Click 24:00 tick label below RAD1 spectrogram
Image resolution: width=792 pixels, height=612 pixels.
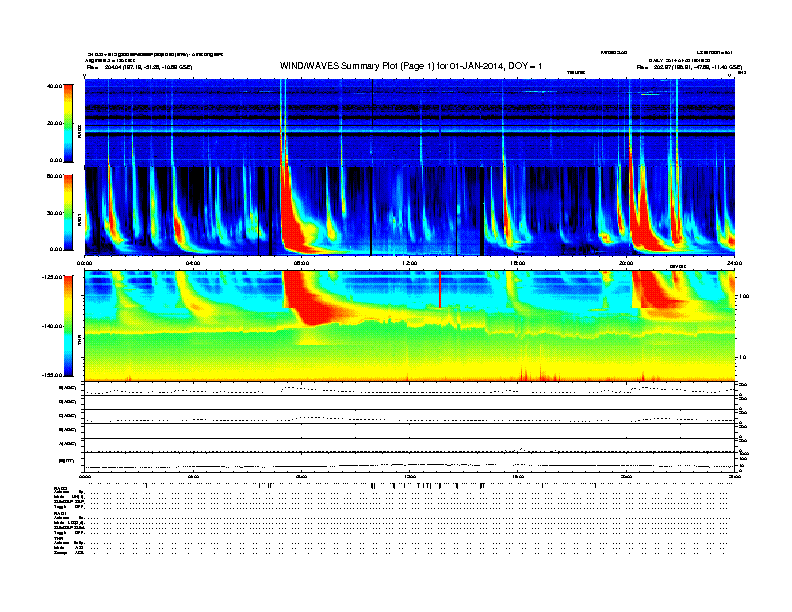click(x=734, y=263)
